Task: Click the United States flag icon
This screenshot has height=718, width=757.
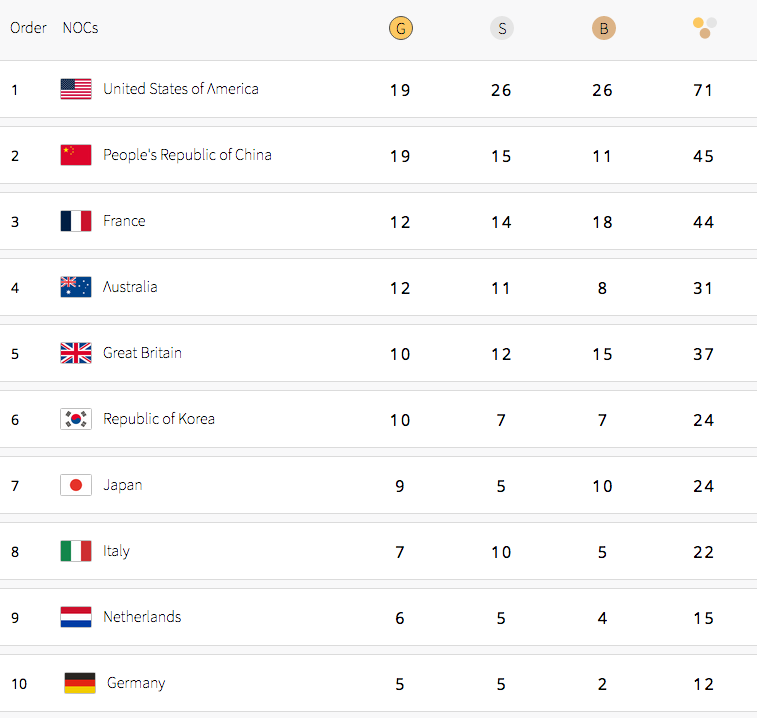Action: (x=76, y=89)
